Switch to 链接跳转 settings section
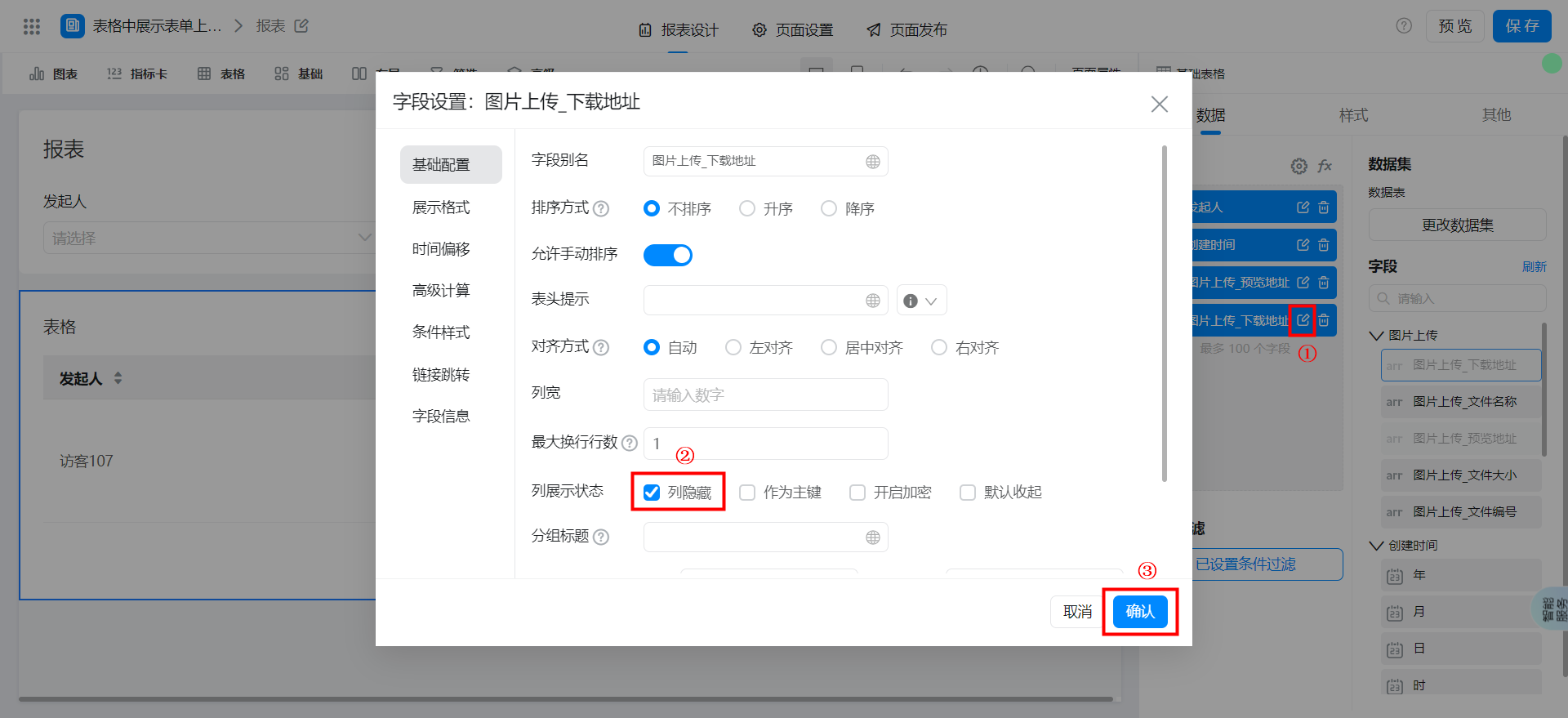The image size is (1568, 718). [441, 375]
